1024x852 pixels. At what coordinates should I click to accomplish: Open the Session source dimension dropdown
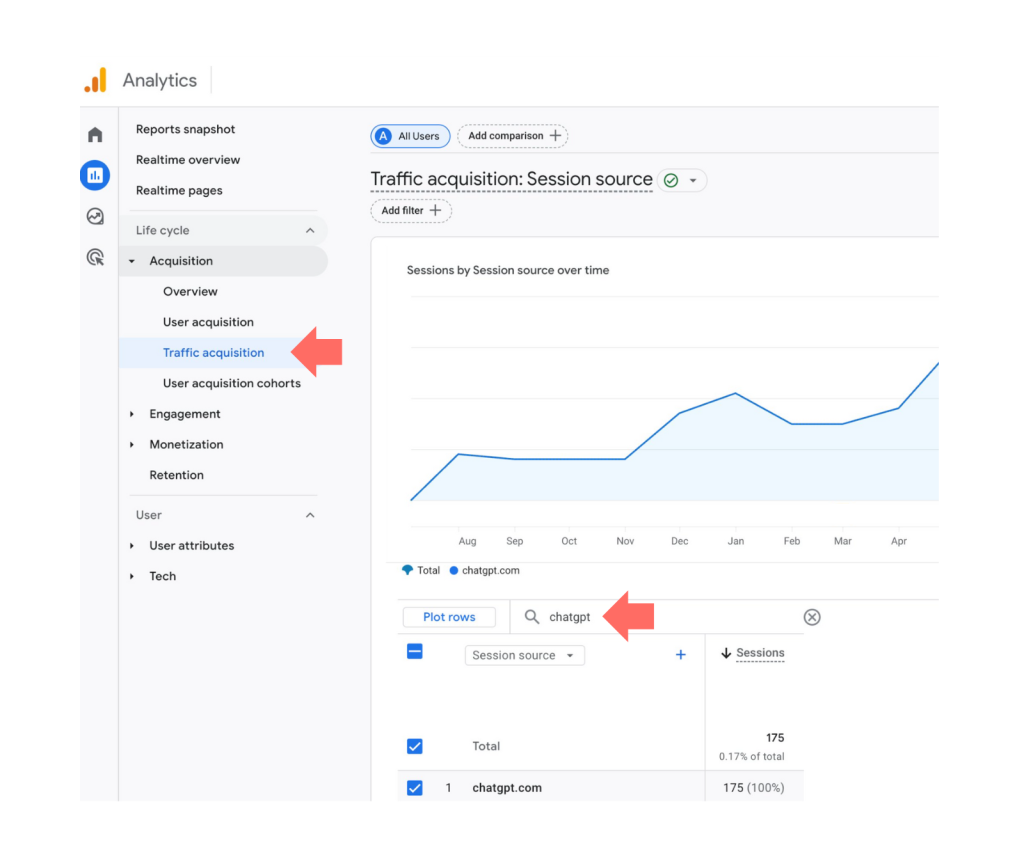(524, 655)
